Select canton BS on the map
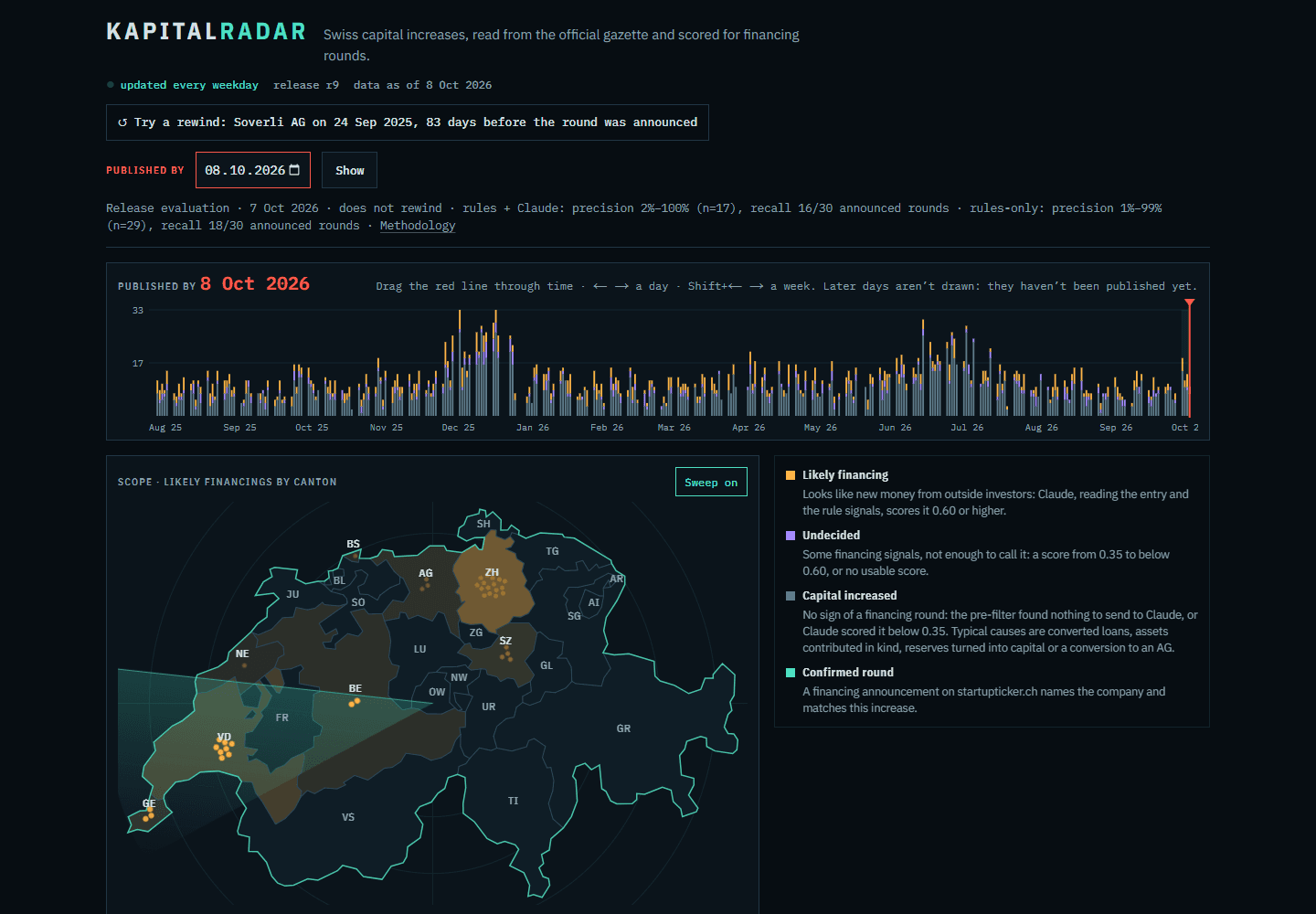This screenshot has width=1316, height=914. pyautogui.click(x=354, y=544)
